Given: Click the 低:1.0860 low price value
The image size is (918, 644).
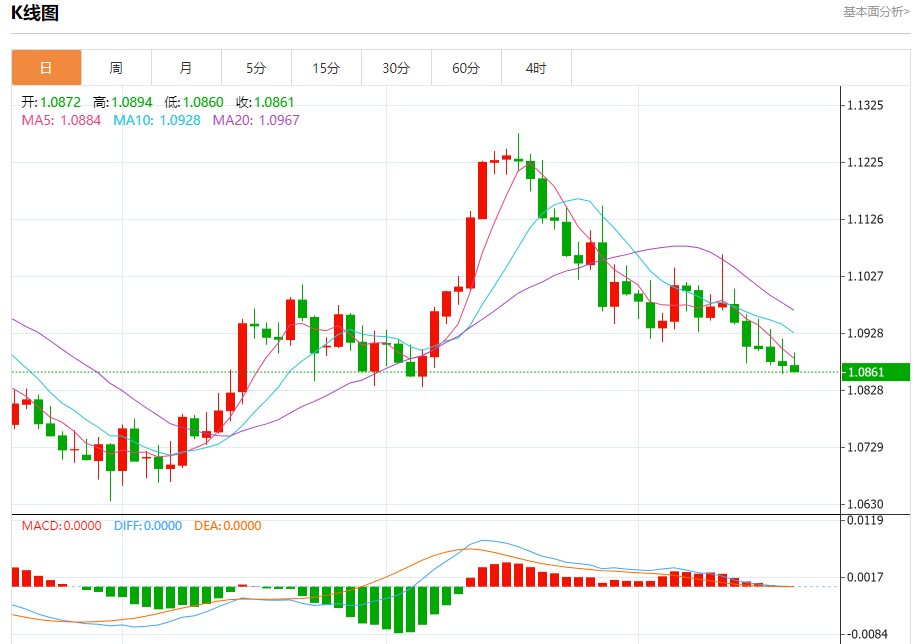Looking at the screenshot, I should (194, 102).
